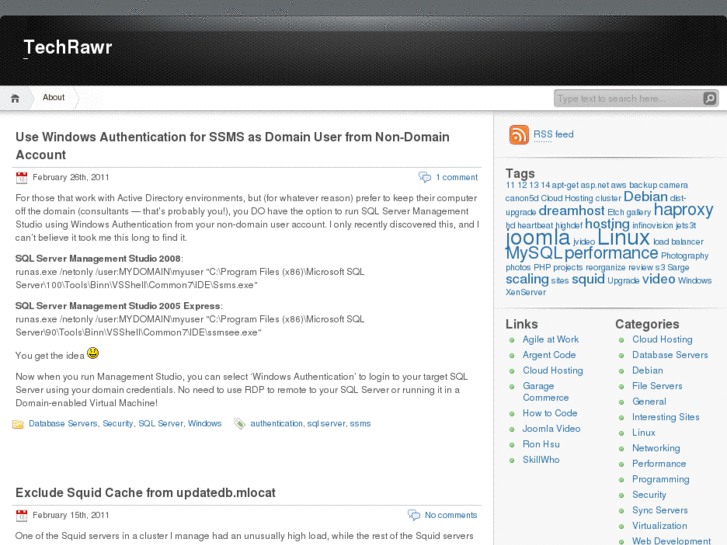727x545 pixels.
Task: Click comment bubble icon next to No comments
Action: click(x=414, y=515)
